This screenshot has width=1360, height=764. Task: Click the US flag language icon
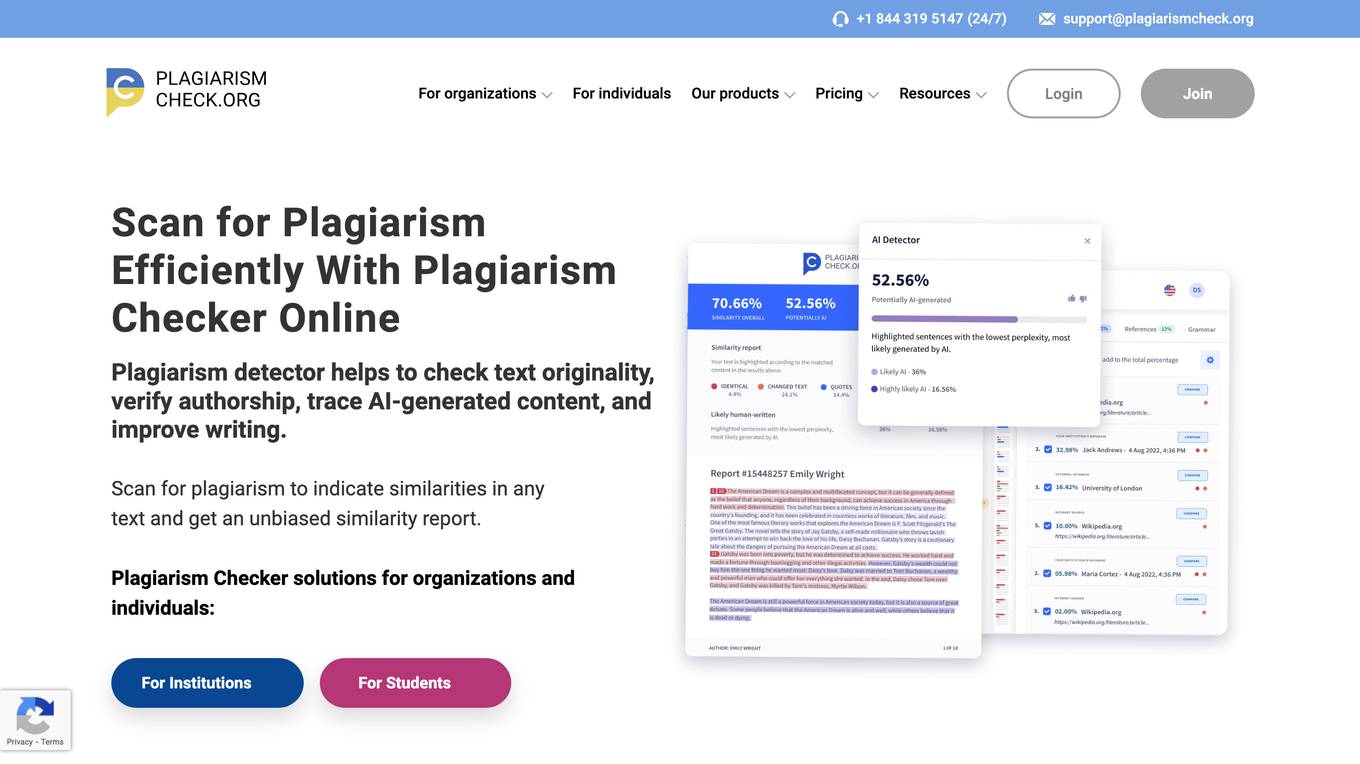(x=1170, y=290)
